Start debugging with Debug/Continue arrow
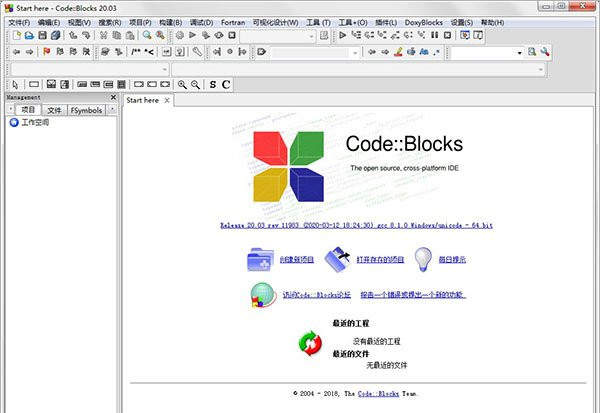Image resolution: width=600 pixels, height=413 pixels. pyautogui.click(x=343, y=36)
